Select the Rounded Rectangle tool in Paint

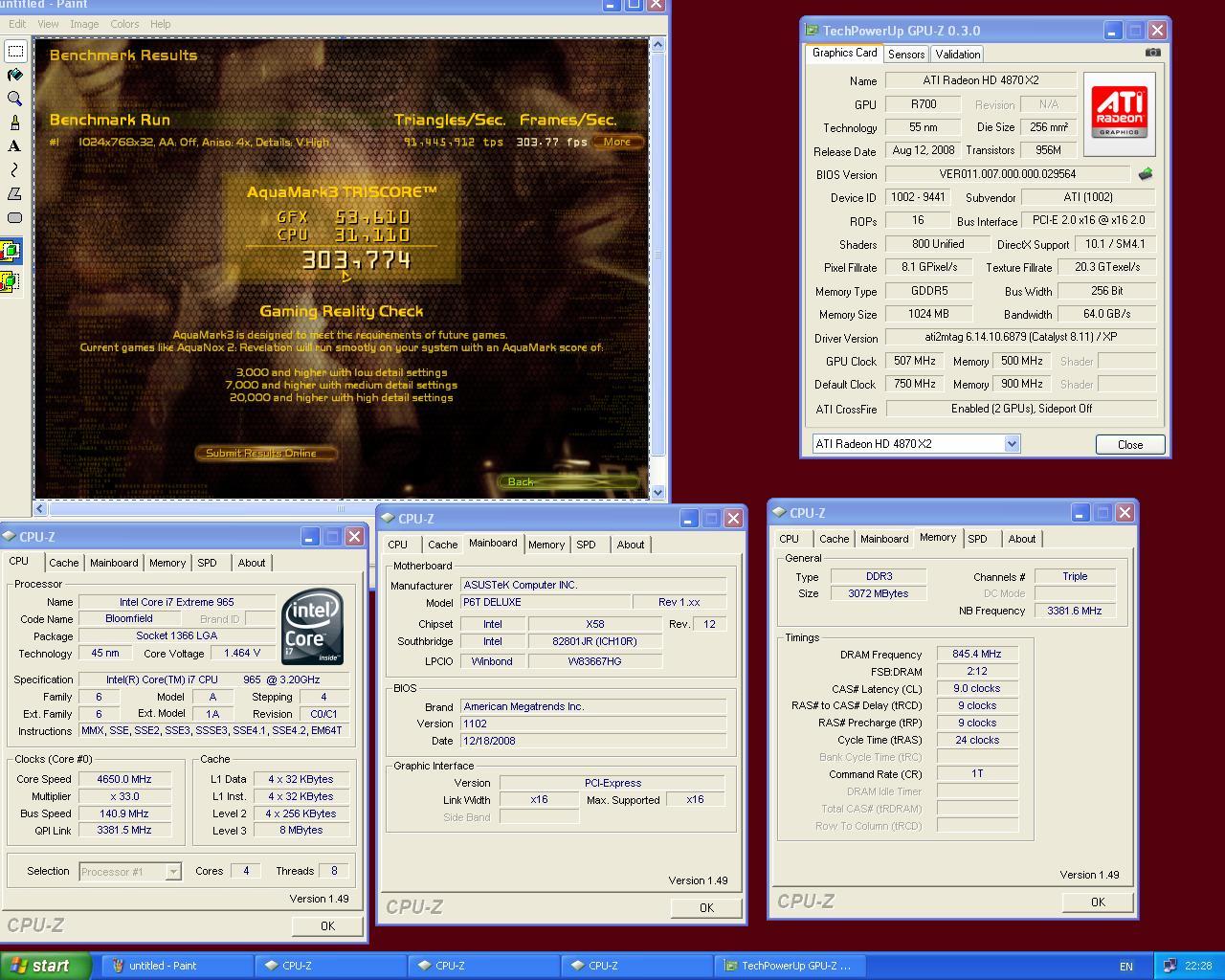coord(15,218)
